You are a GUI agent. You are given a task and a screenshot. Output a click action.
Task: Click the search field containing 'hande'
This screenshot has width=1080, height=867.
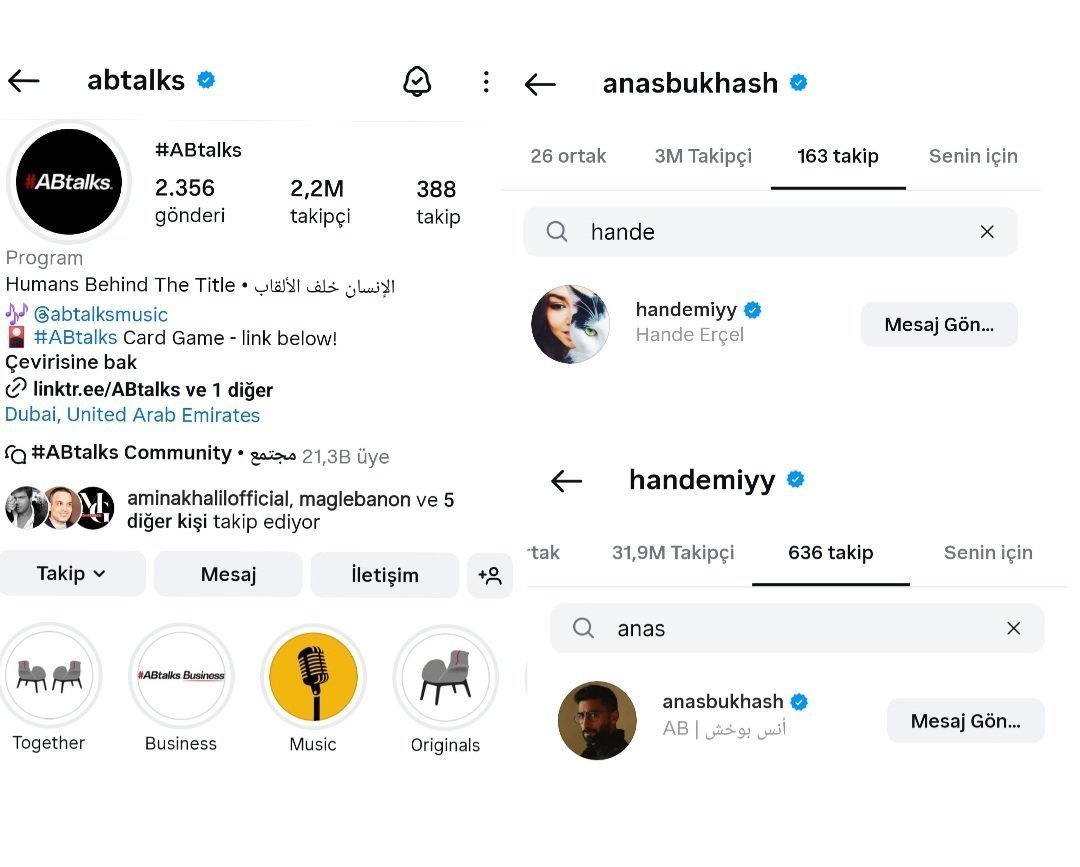(770, 232)
